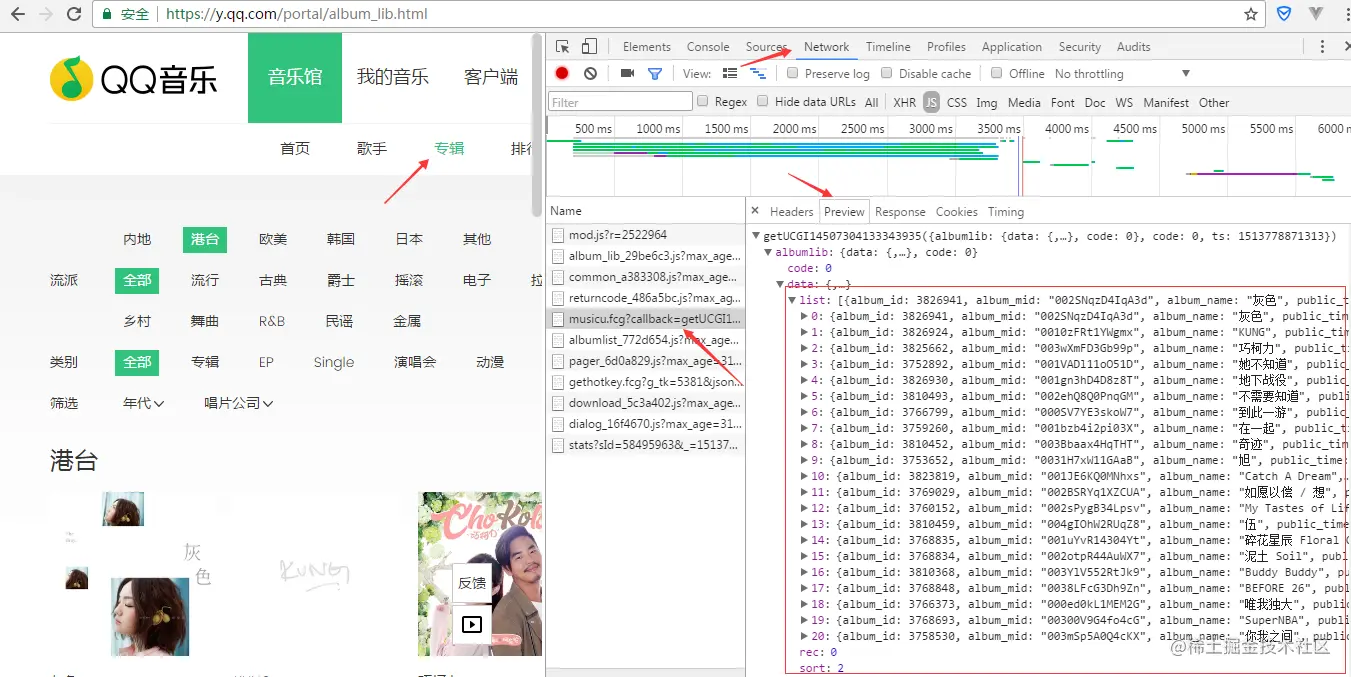Select the 港台 region filter

click(205, 239)
